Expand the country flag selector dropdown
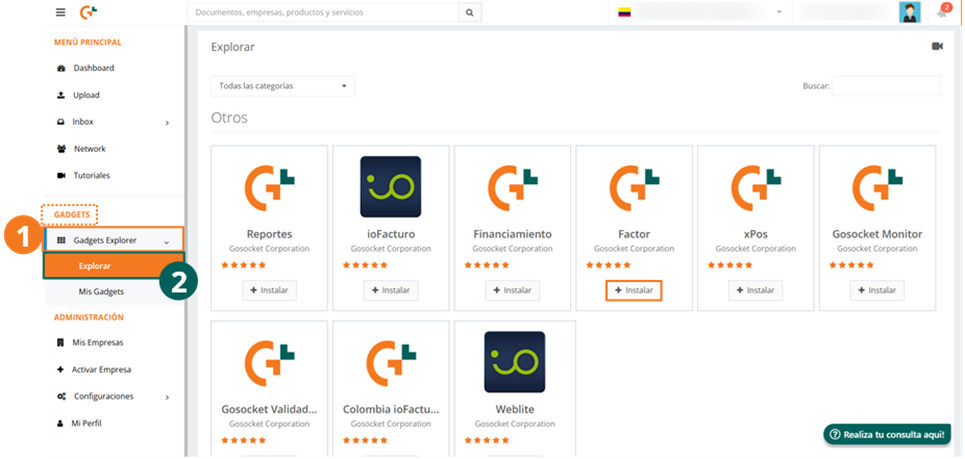 click(x=700, y=12)
